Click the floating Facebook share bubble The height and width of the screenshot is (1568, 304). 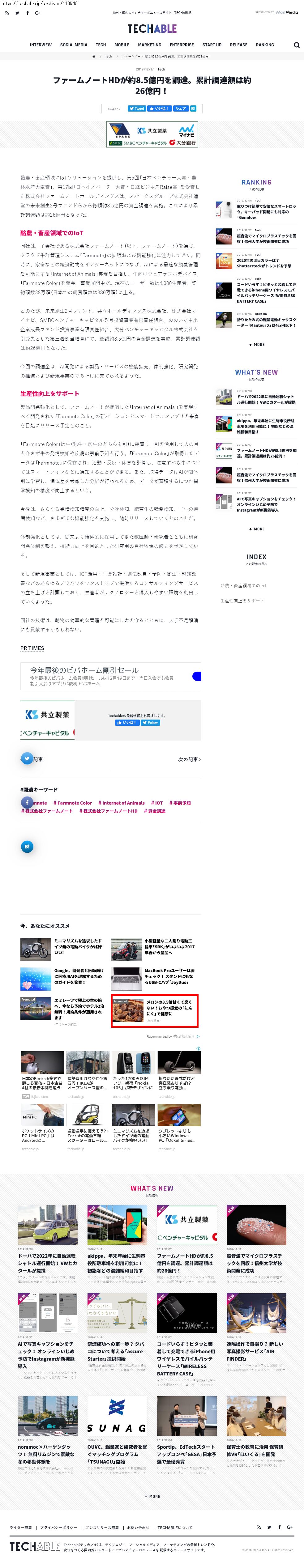27,802
